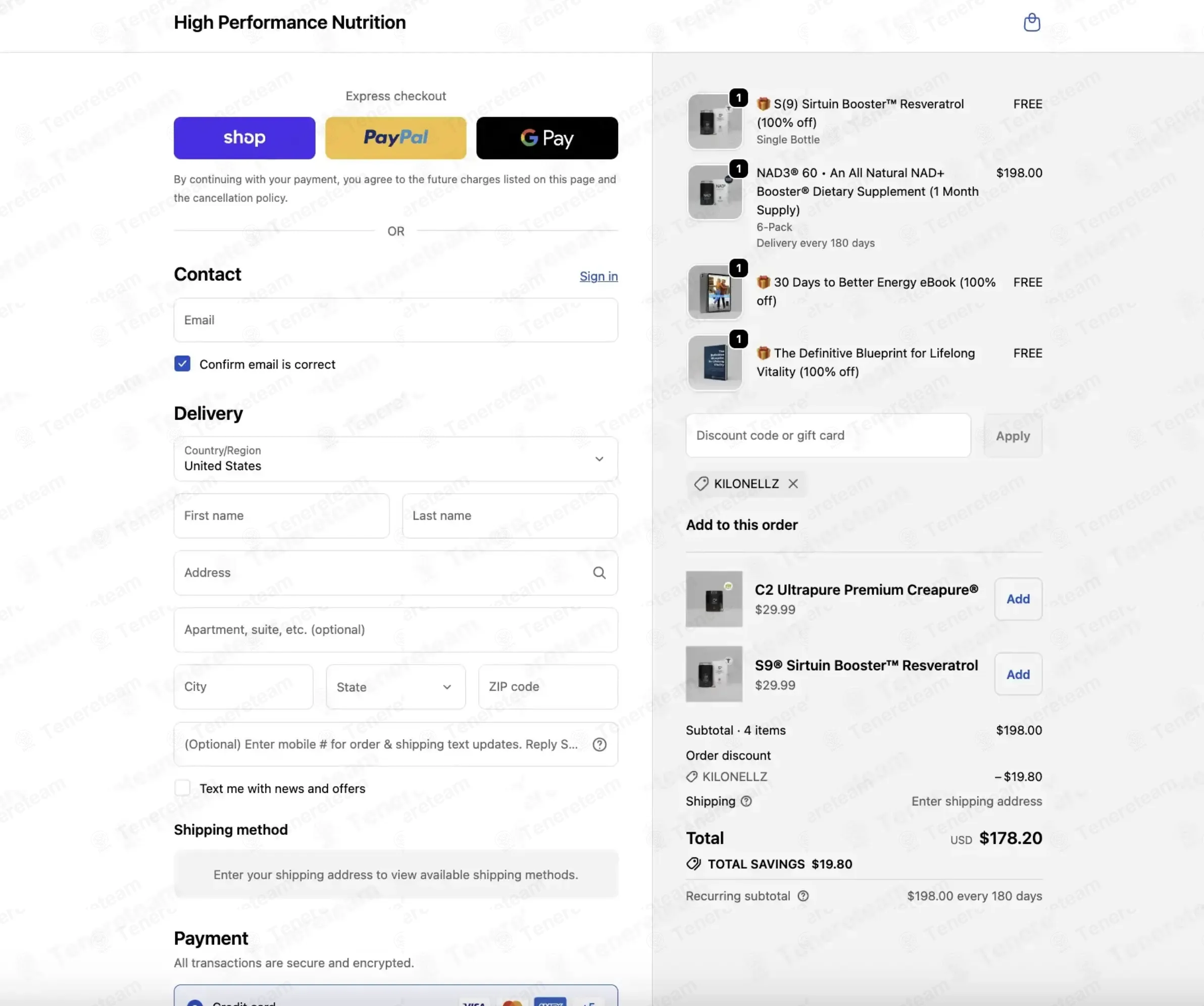Viewport: 1204px width, 1006px height.
Task: Select the ZIP code field
Action: (x=548, y=687)
